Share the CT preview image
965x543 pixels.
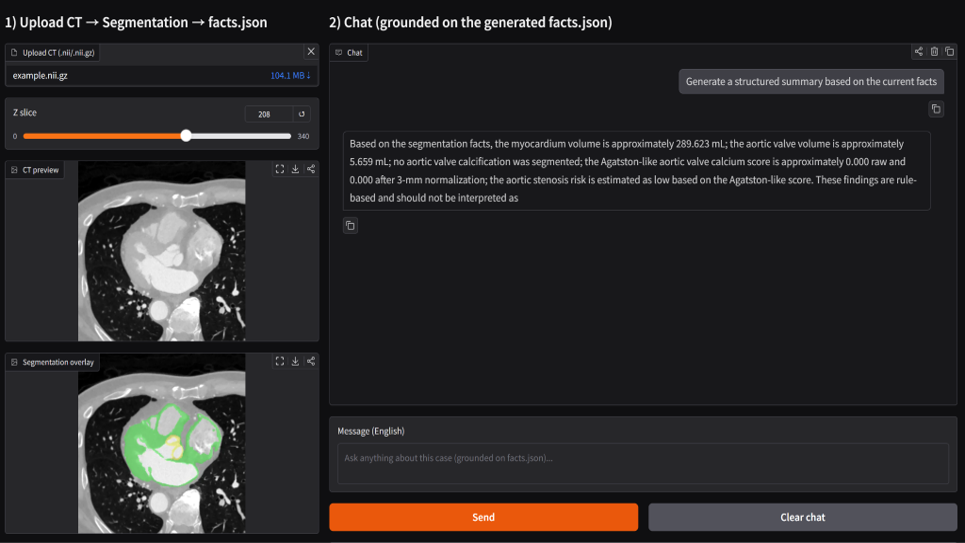coord(311,169)
